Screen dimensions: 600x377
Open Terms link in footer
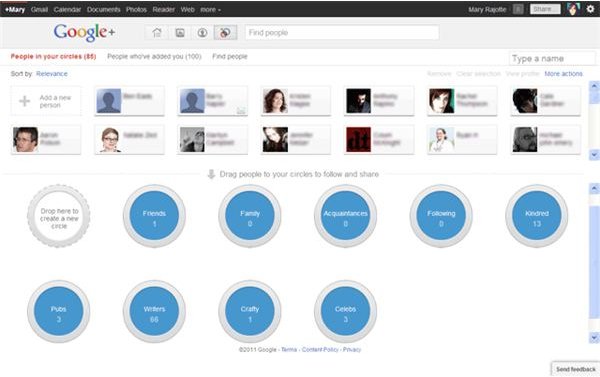(x=289, y=349)
